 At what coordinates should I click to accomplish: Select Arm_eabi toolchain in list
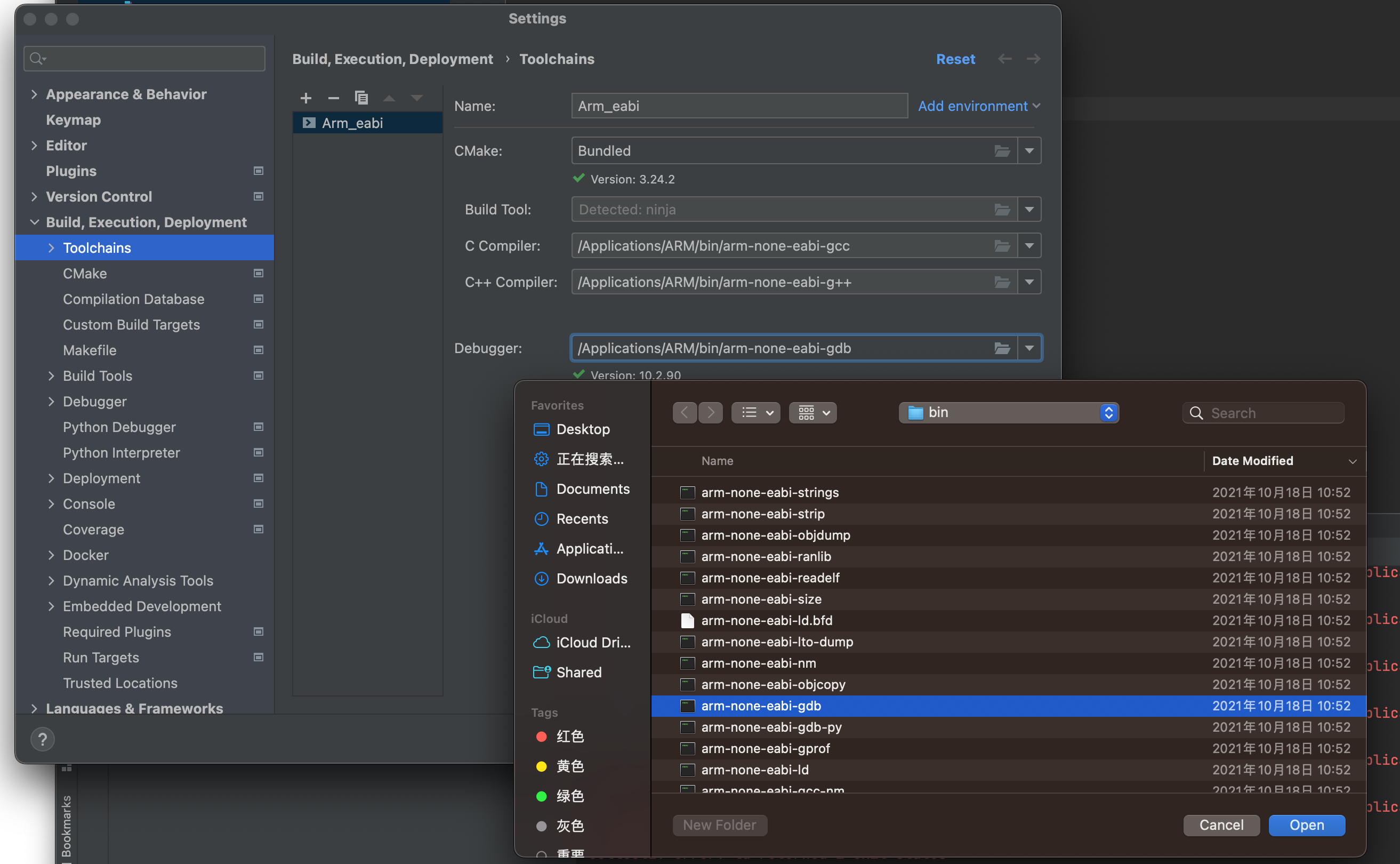pyautogui.click(x=368, y=123)
